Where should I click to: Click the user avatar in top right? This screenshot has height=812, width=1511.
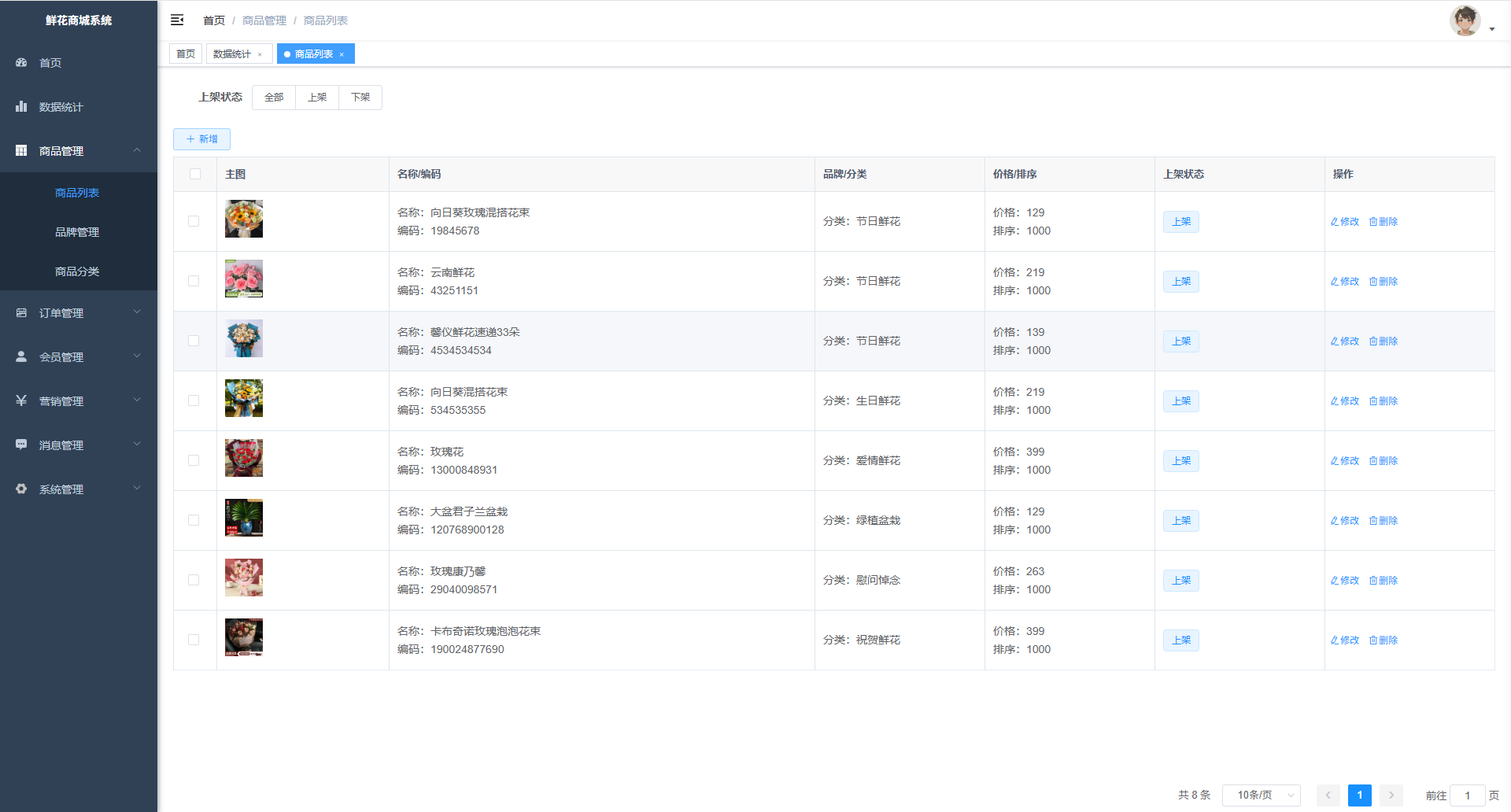click(x=1465, y=21)
